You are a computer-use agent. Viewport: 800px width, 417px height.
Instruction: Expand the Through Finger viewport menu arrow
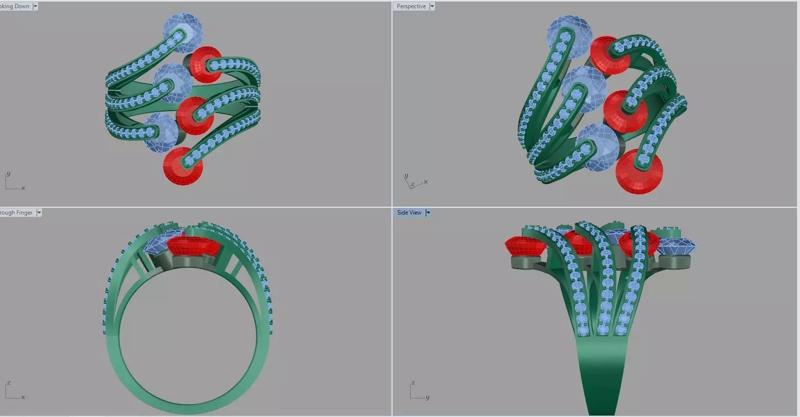39,212
